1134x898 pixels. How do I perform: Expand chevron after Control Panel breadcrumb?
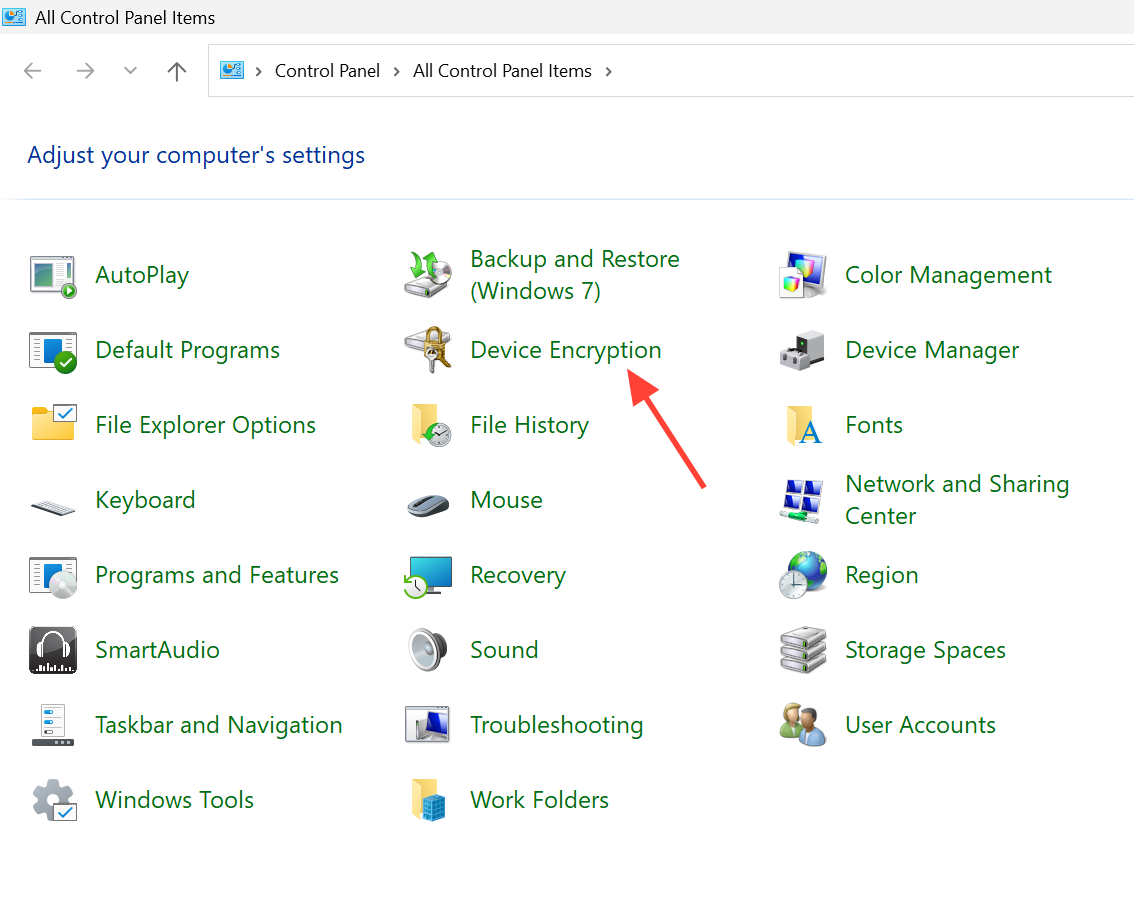pos(396,72)
